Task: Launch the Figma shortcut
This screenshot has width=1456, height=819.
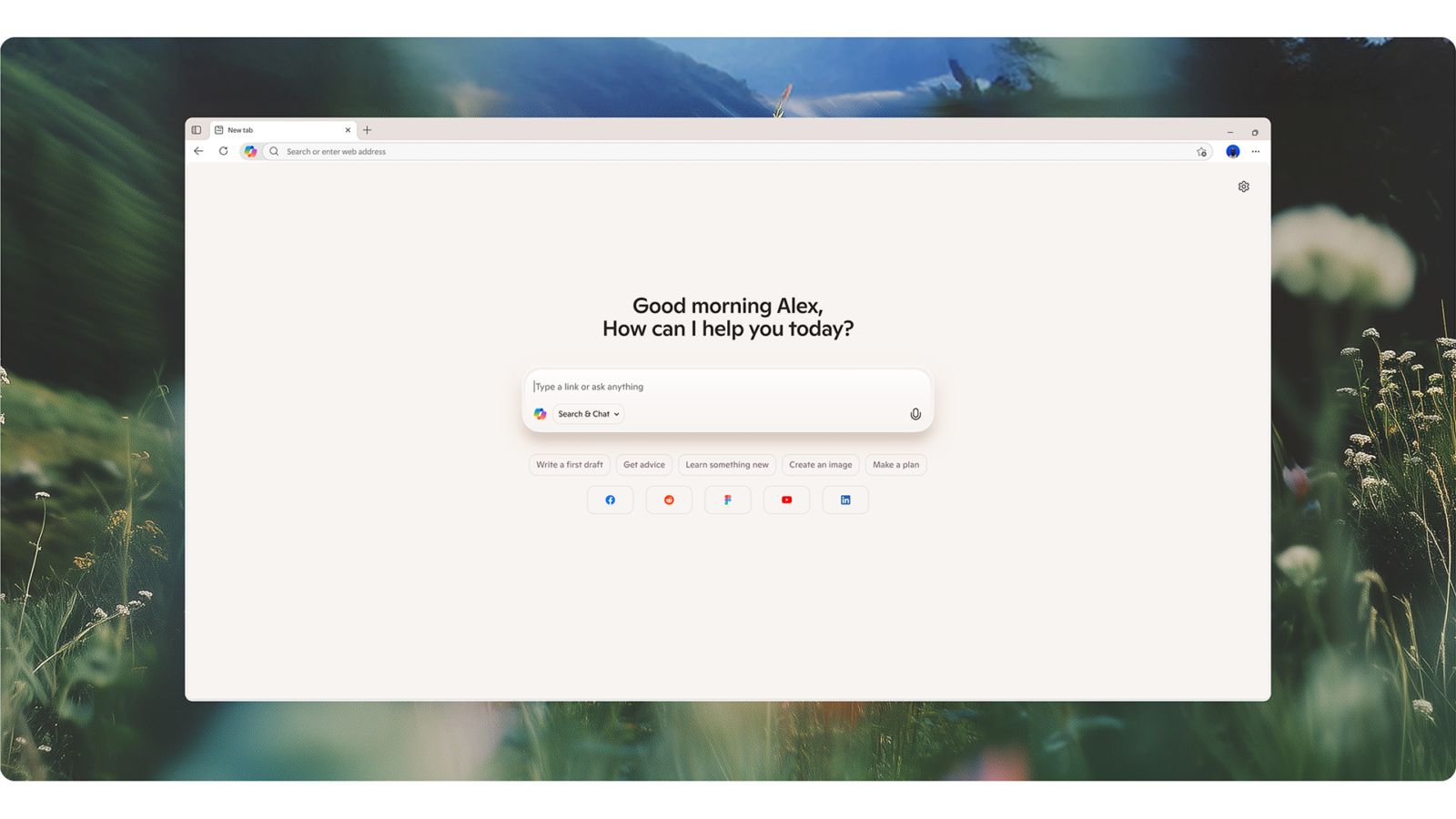Action: tap(727, 500)
